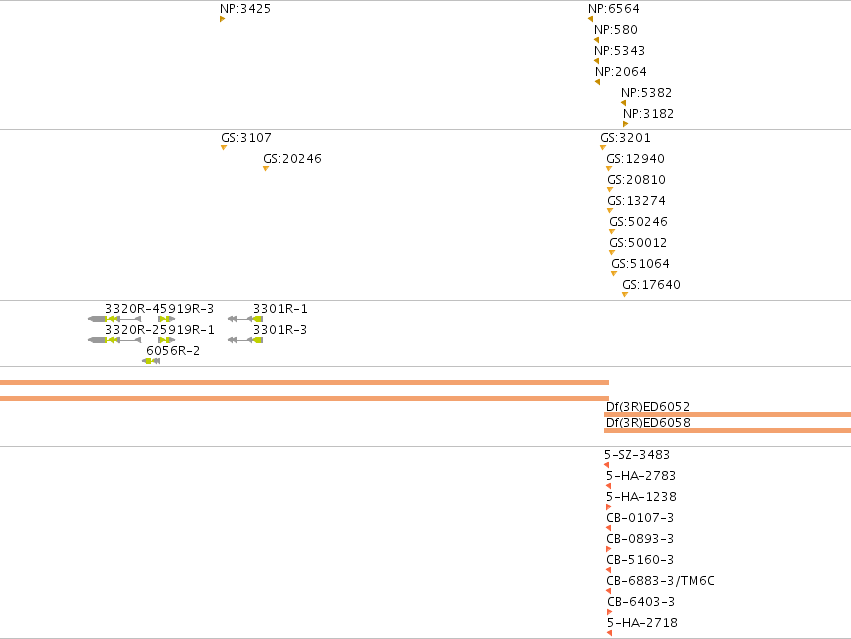Select the CB-5160-3 red triangle
This screenshot has height=639, width=851.
(608, 570)
